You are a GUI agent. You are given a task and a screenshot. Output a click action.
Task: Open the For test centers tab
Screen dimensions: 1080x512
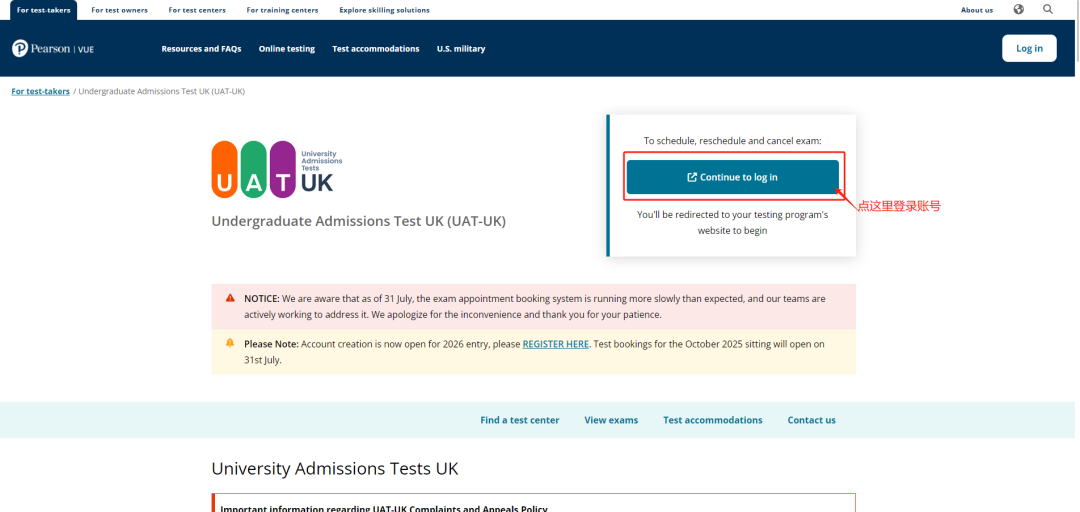tap(197, 10)
